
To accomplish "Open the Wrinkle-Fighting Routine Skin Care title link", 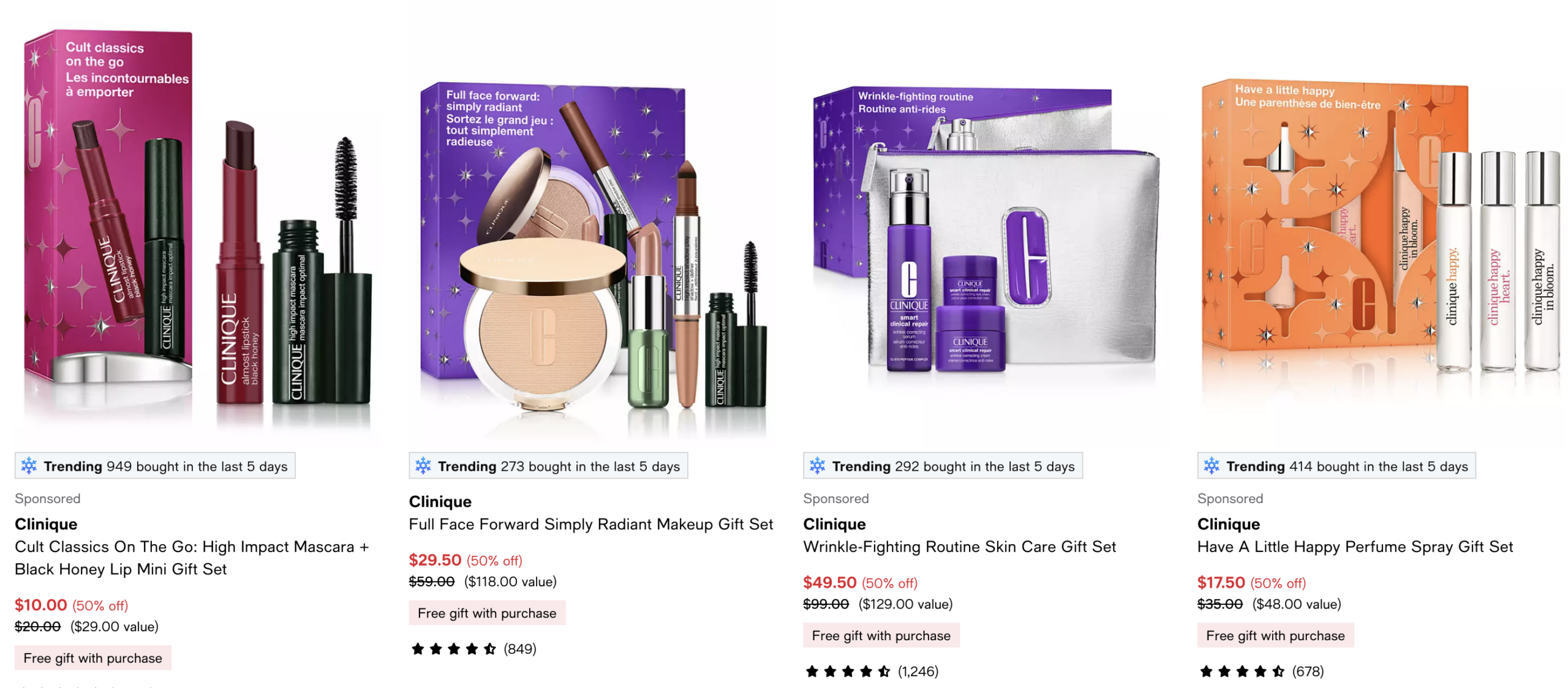I will [959, 547].
